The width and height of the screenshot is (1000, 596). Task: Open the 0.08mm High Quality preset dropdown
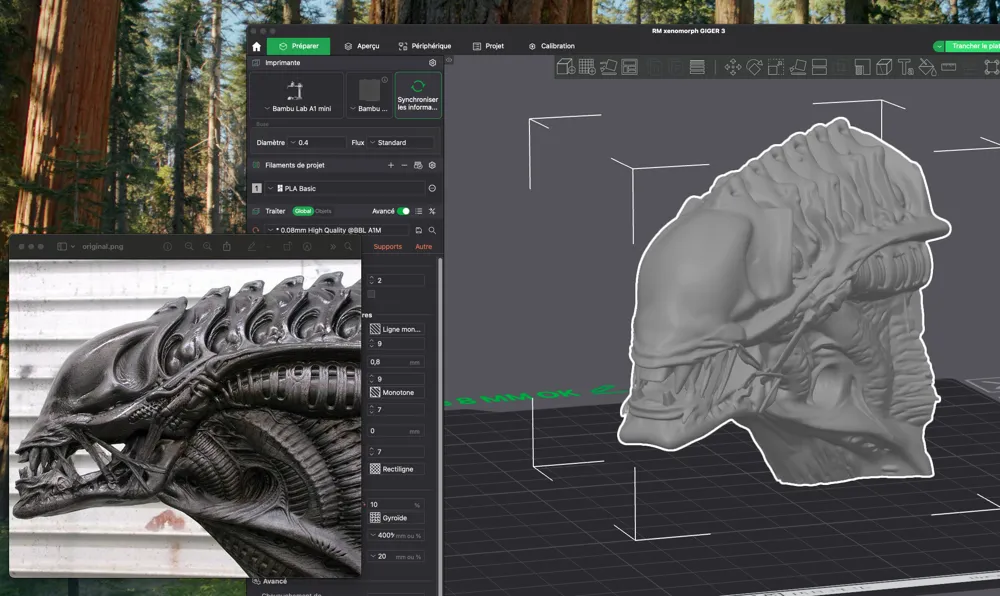click(336, 230)
